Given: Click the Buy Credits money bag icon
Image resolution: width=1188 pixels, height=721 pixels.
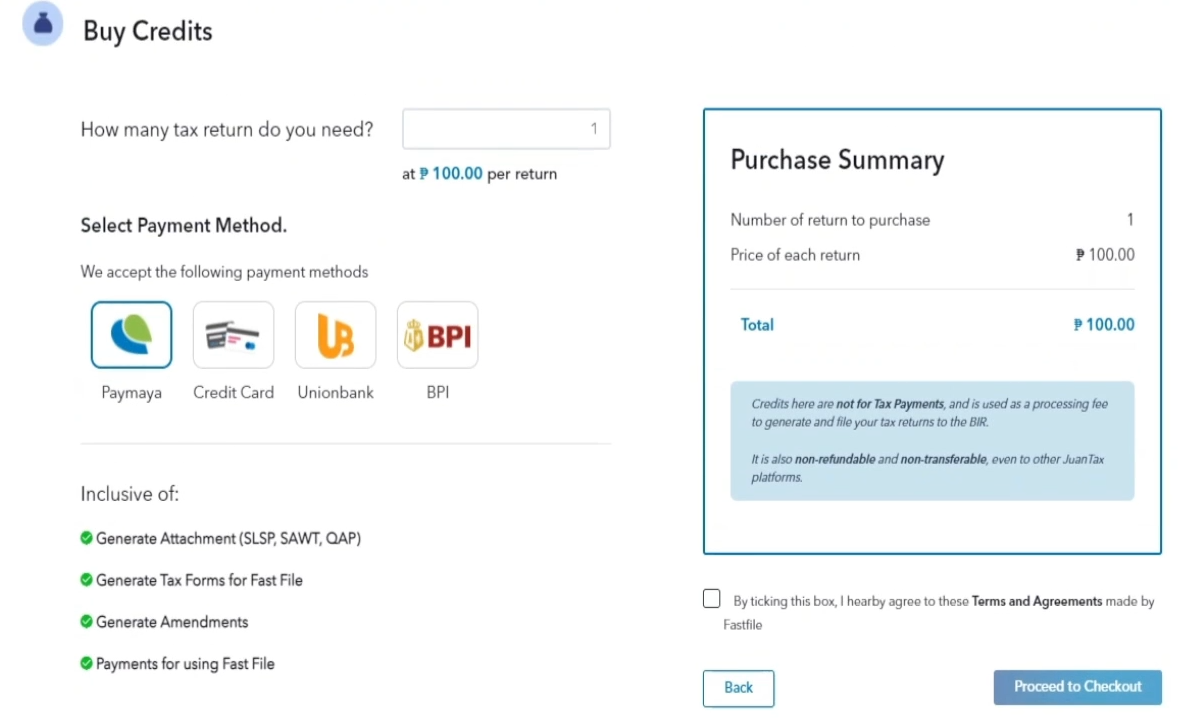Looking at the screenshot, I should pyautogui.click(x=43, y=25).
